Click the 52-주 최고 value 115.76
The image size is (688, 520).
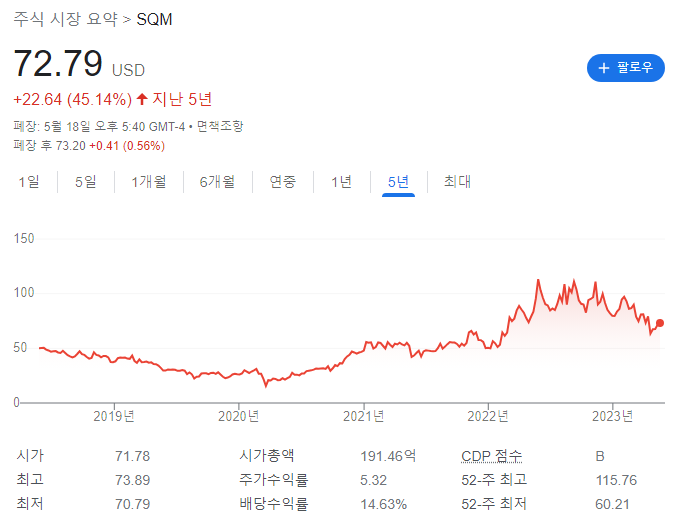coord(616,480)
